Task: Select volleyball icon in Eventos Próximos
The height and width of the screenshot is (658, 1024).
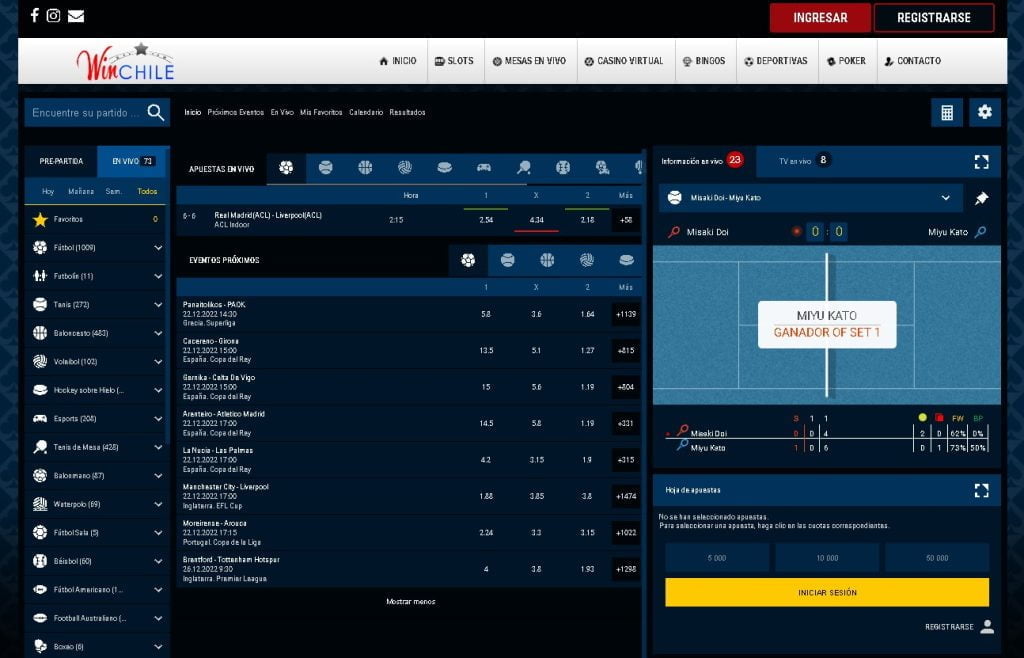Action: pos(587,260)
